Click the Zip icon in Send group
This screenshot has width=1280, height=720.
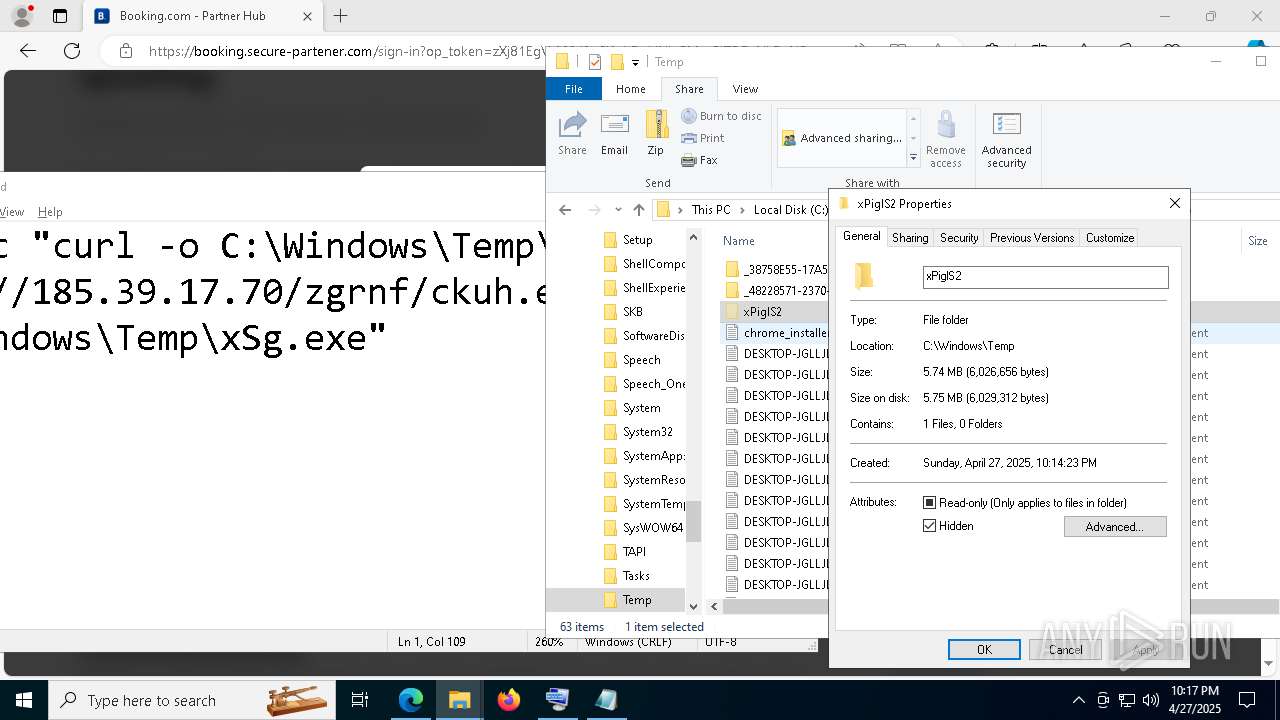tap(655, 133)
